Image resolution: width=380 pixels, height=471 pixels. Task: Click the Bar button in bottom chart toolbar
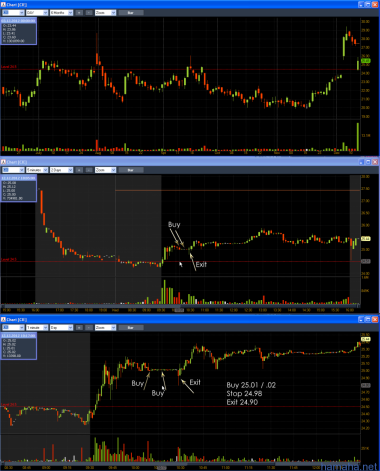click(131, 328)
